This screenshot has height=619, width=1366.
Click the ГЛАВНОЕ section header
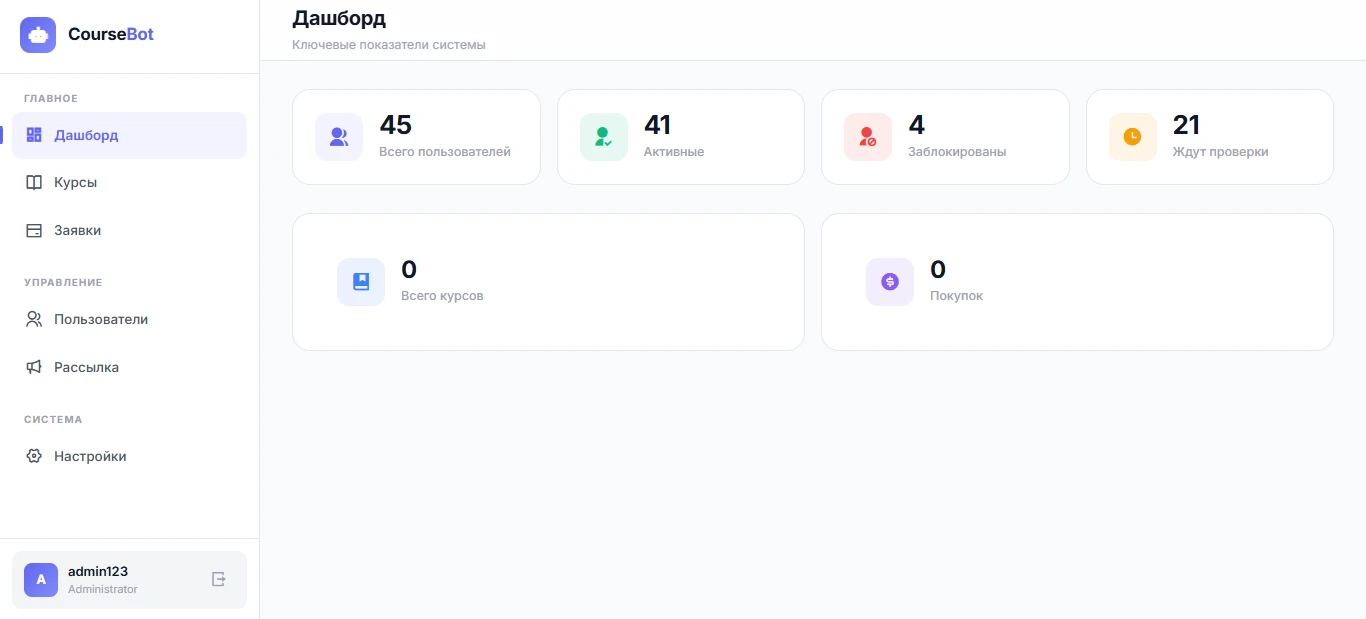pos(51,98)
